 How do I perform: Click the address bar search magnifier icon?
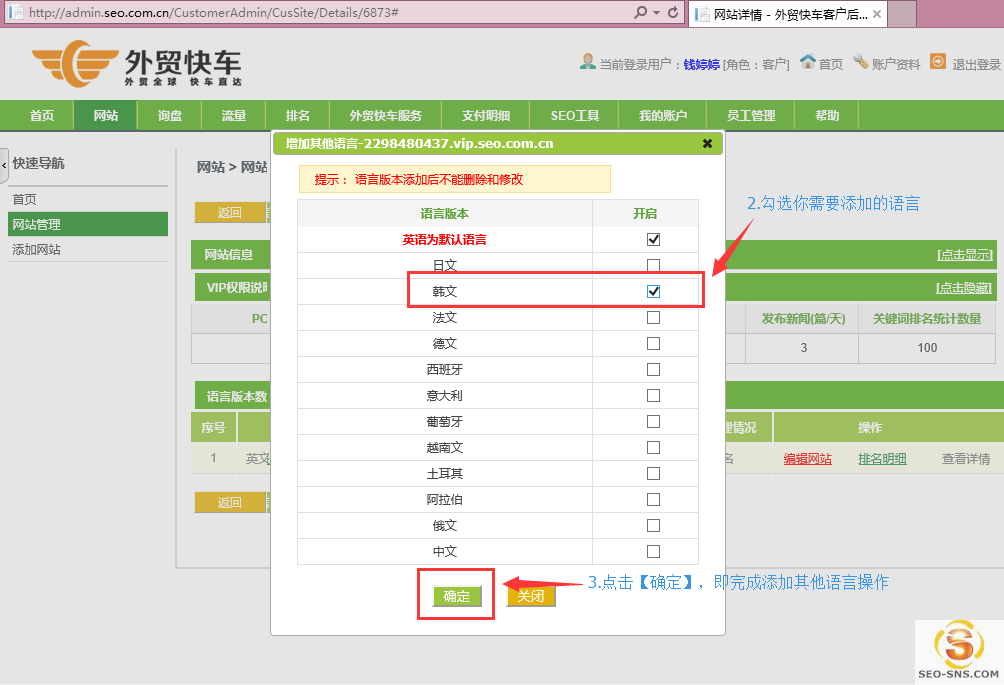point(641,13)
